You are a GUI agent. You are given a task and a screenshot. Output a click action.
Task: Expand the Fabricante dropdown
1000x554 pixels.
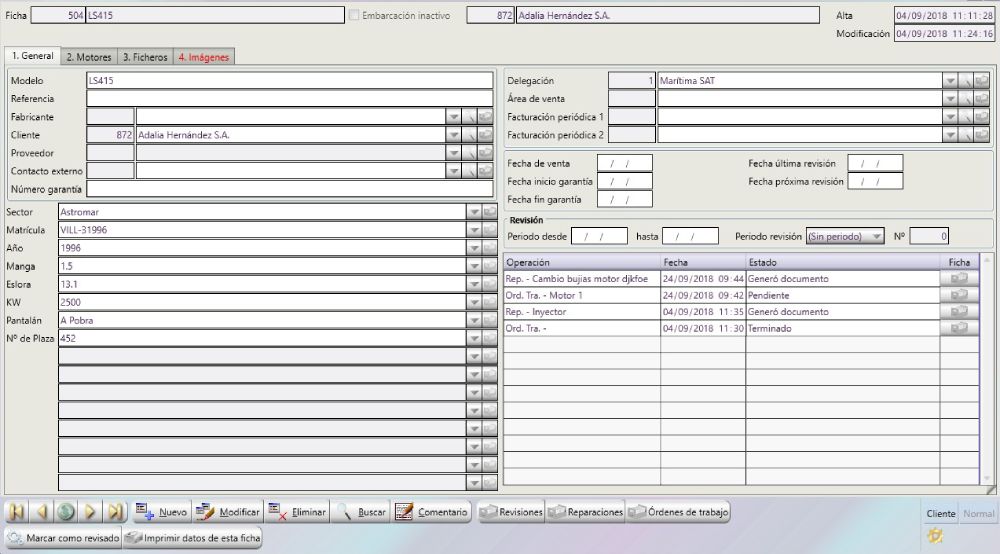click(451, 117)
